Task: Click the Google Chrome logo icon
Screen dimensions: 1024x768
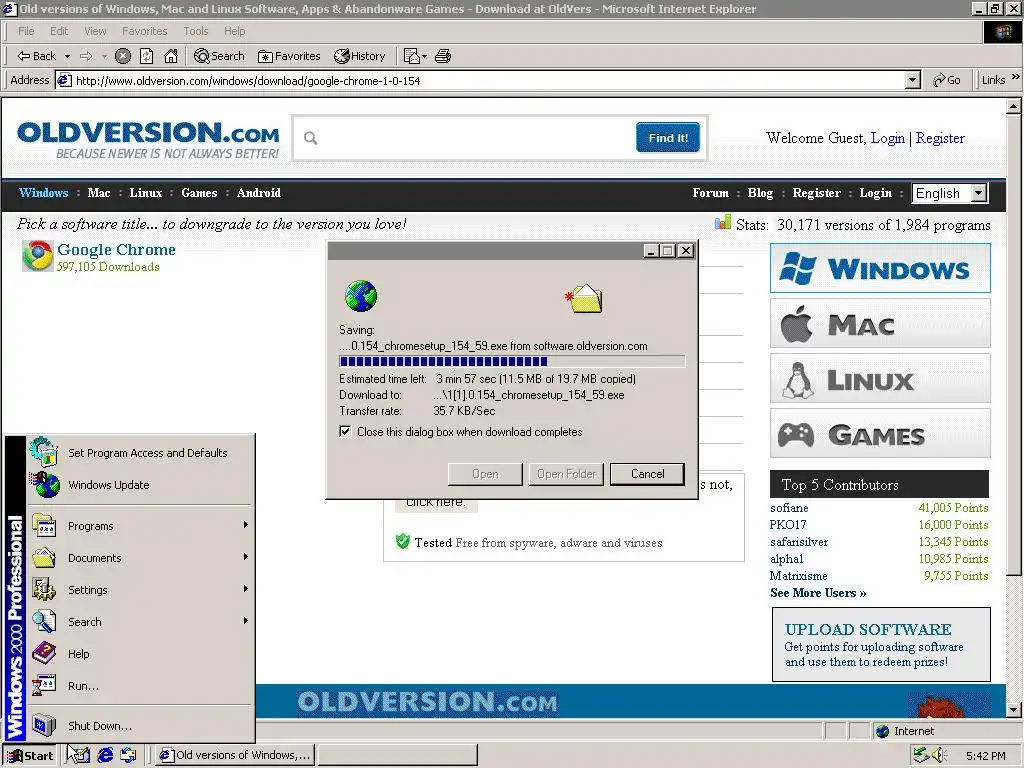Action: click(38, 256)
